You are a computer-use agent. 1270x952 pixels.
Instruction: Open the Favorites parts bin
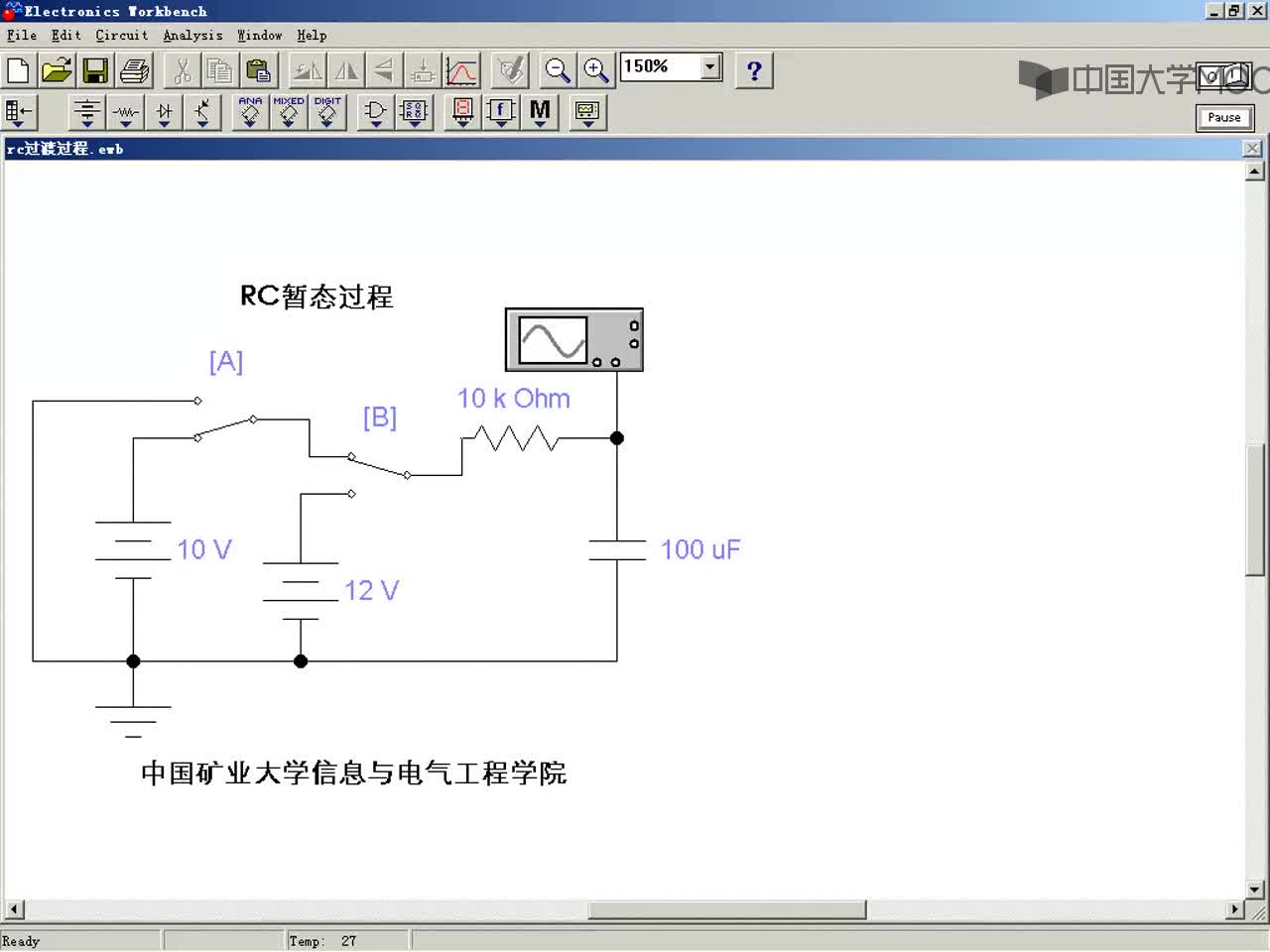tap(18, 112)
